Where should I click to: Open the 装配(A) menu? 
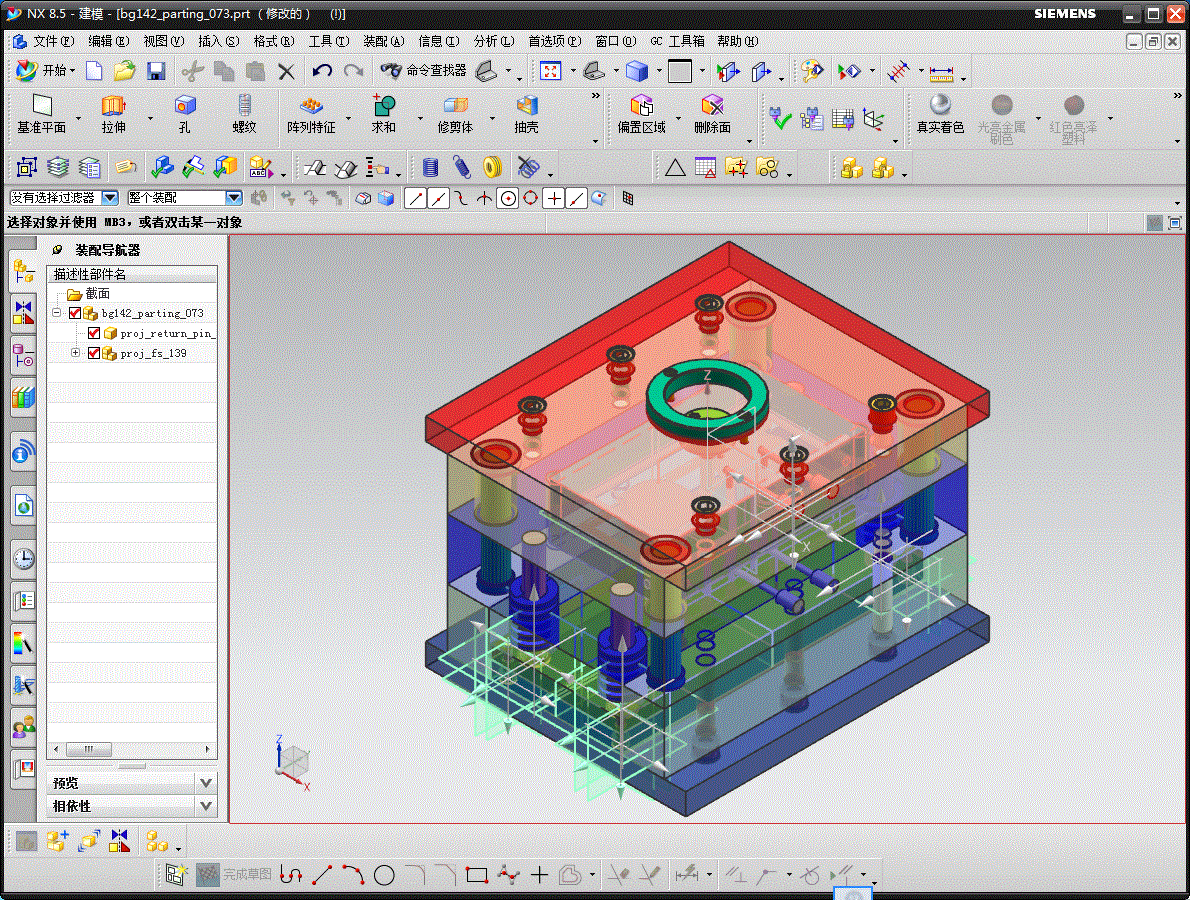coord(383,41)
